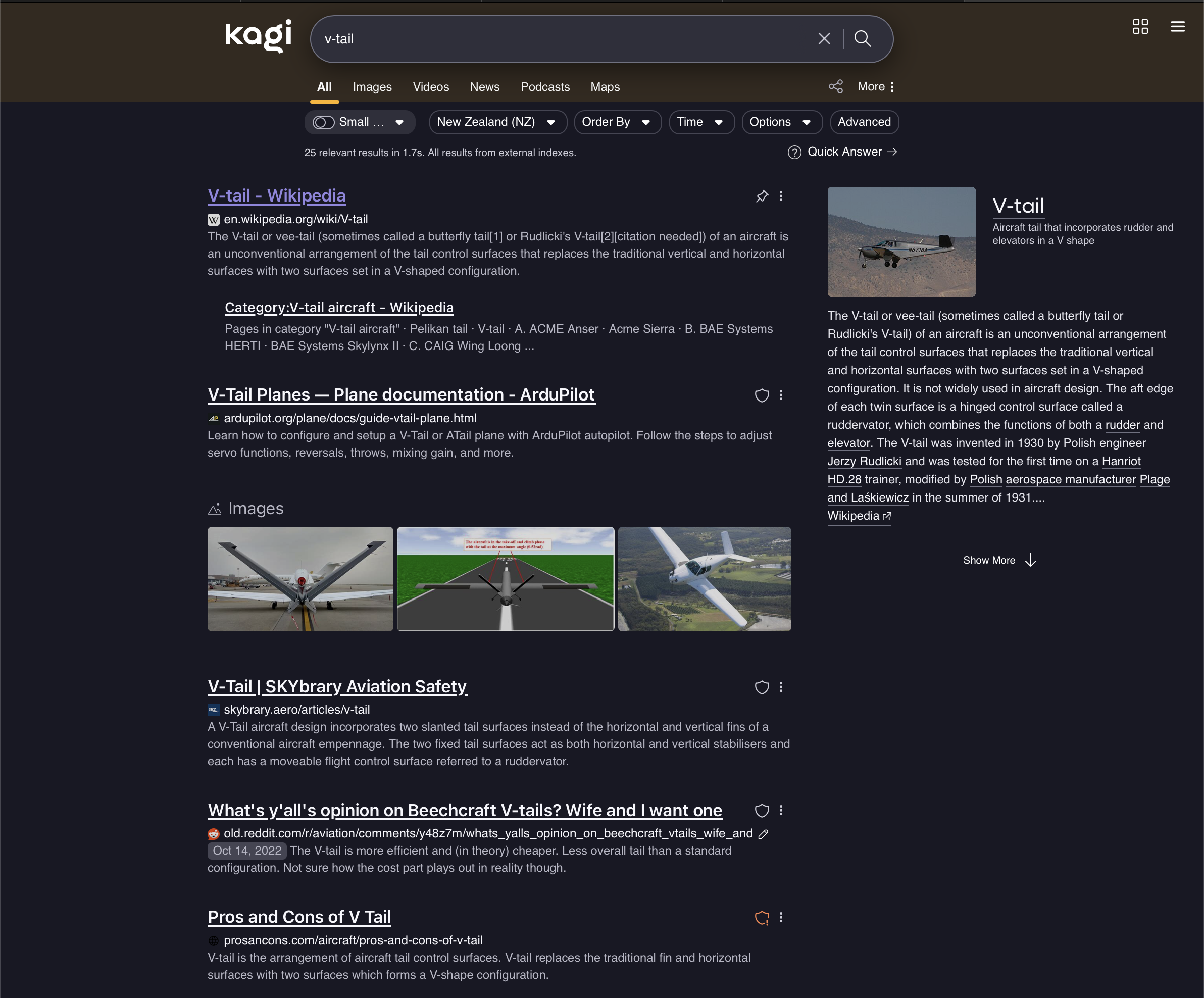Open the apps grid icon top right

[1141, 26]
